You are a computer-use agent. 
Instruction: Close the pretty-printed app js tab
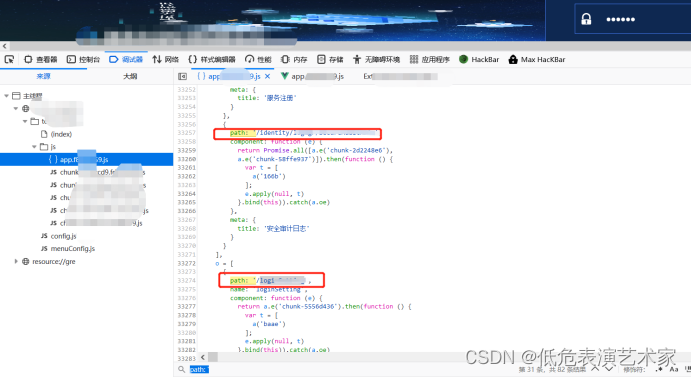[267, 76]
